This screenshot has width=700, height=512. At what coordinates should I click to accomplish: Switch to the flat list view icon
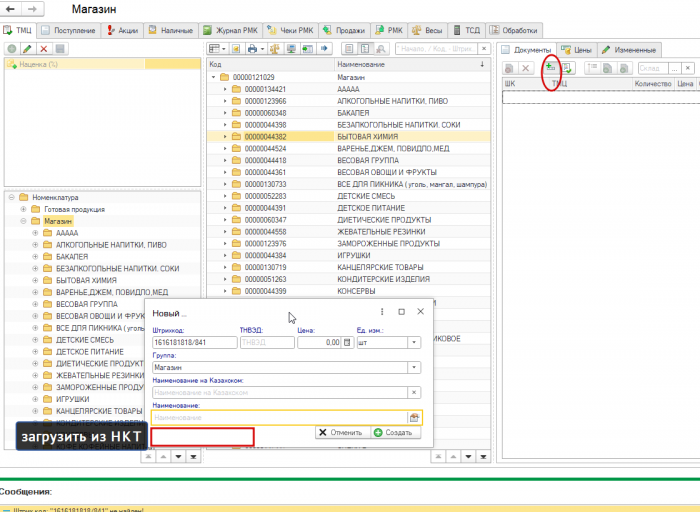(349, 49)
